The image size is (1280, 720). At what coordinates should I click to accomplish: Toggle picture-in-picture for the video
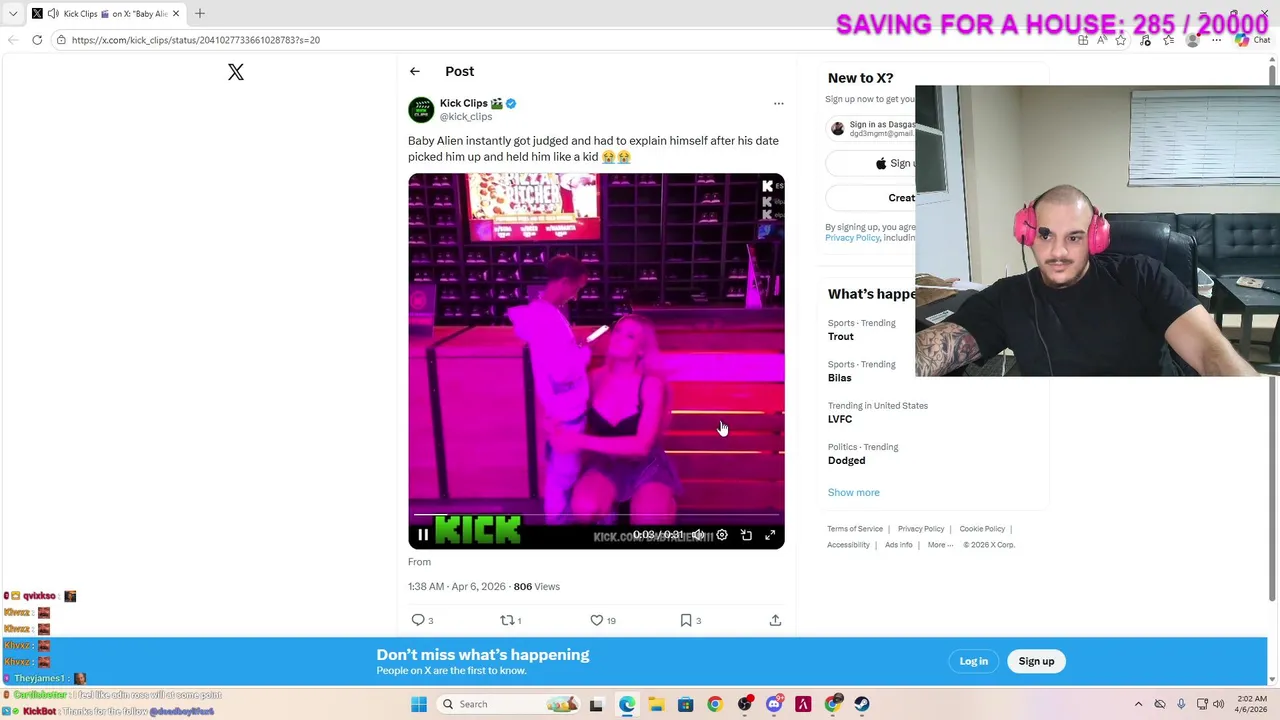[x=746, y=535]
